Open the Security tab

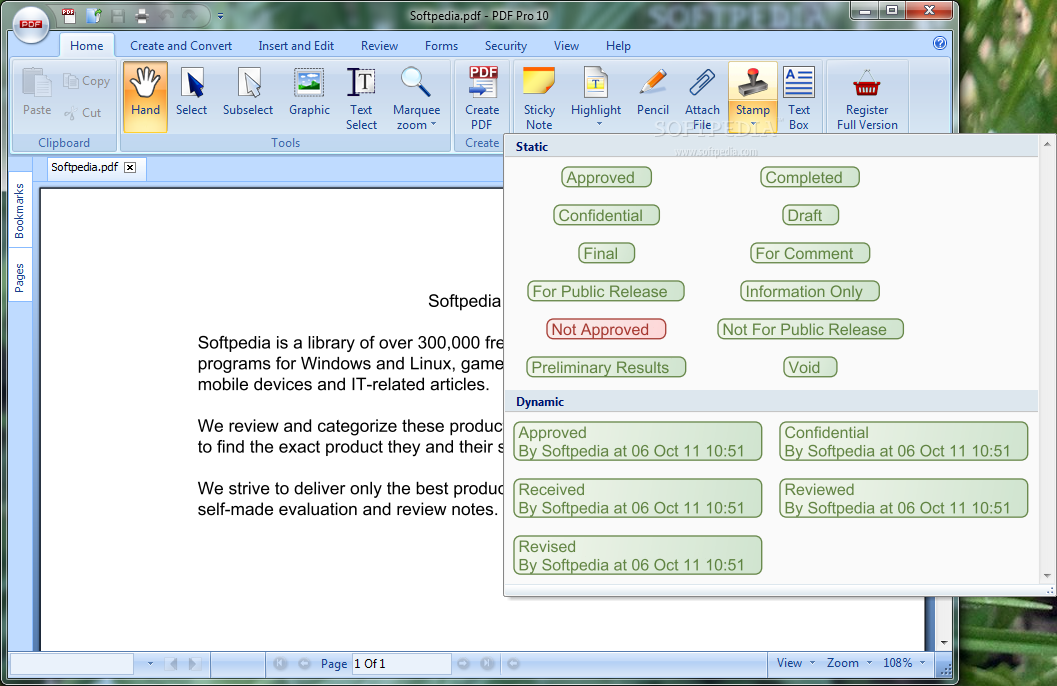point(506,46)
